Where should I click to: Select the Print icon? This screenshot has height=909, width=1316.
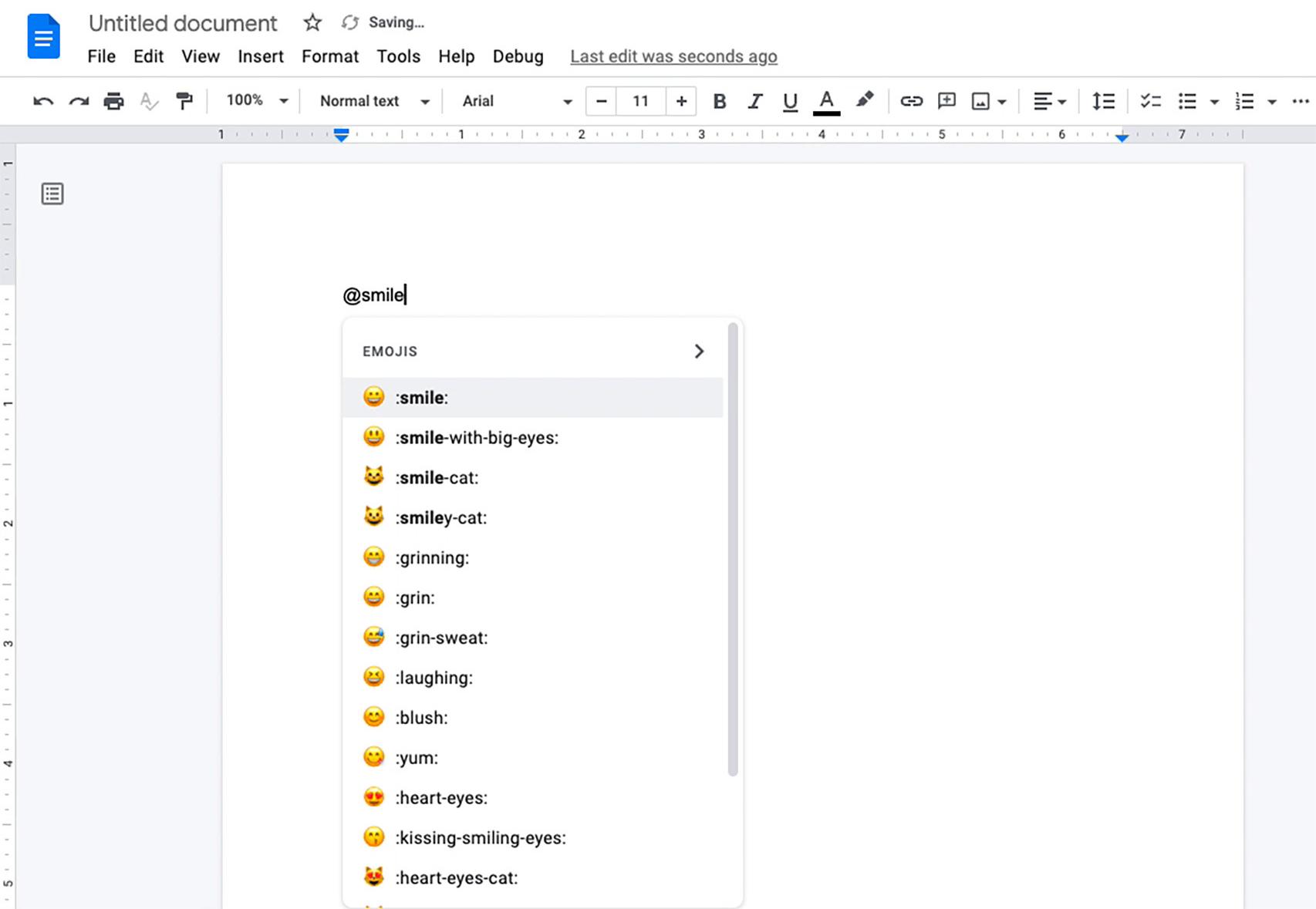point(113,101)
